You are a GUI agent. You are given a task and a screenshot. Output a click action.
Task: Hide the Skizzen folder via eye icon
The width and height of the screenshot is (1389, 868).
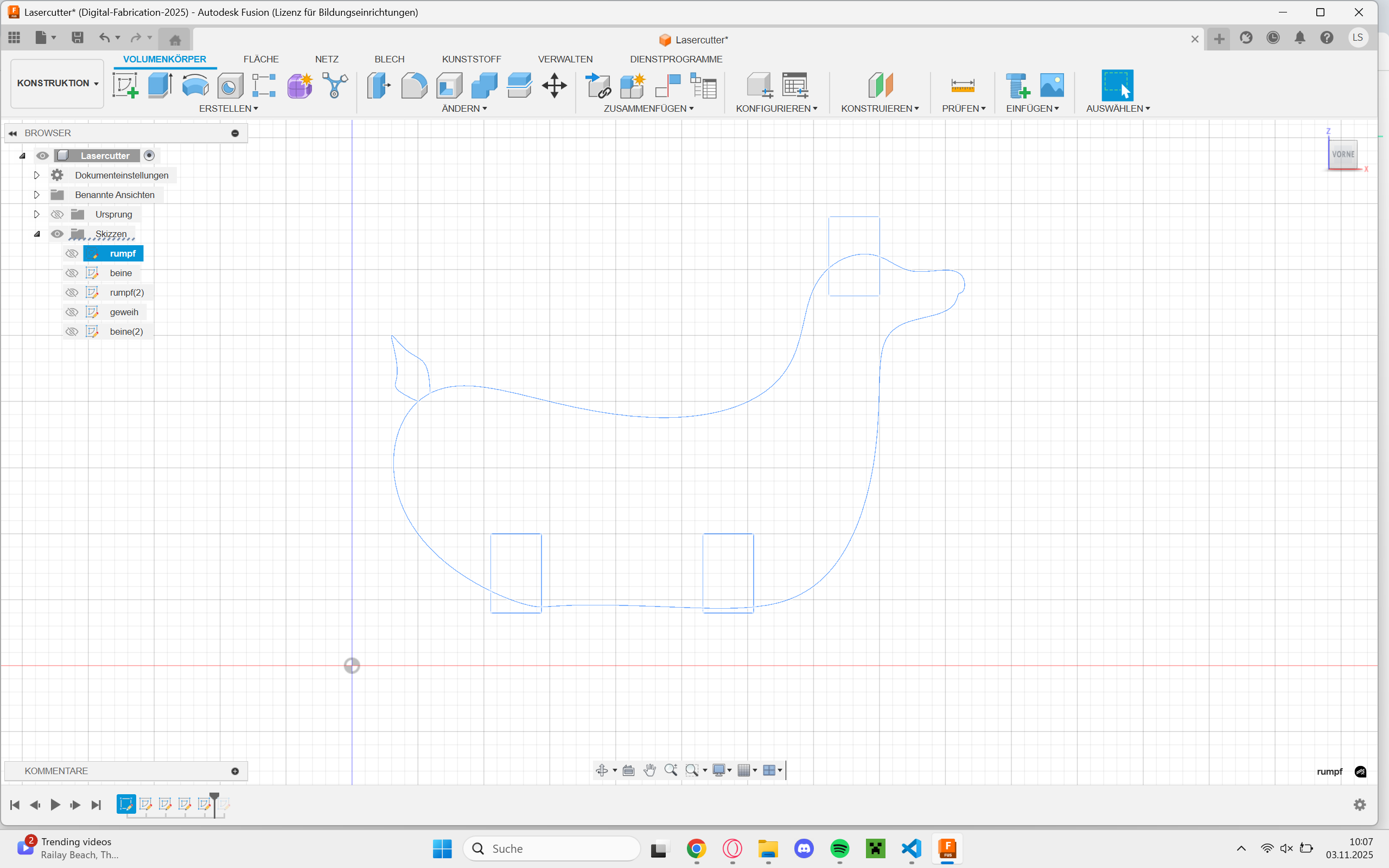pos(57,234)
